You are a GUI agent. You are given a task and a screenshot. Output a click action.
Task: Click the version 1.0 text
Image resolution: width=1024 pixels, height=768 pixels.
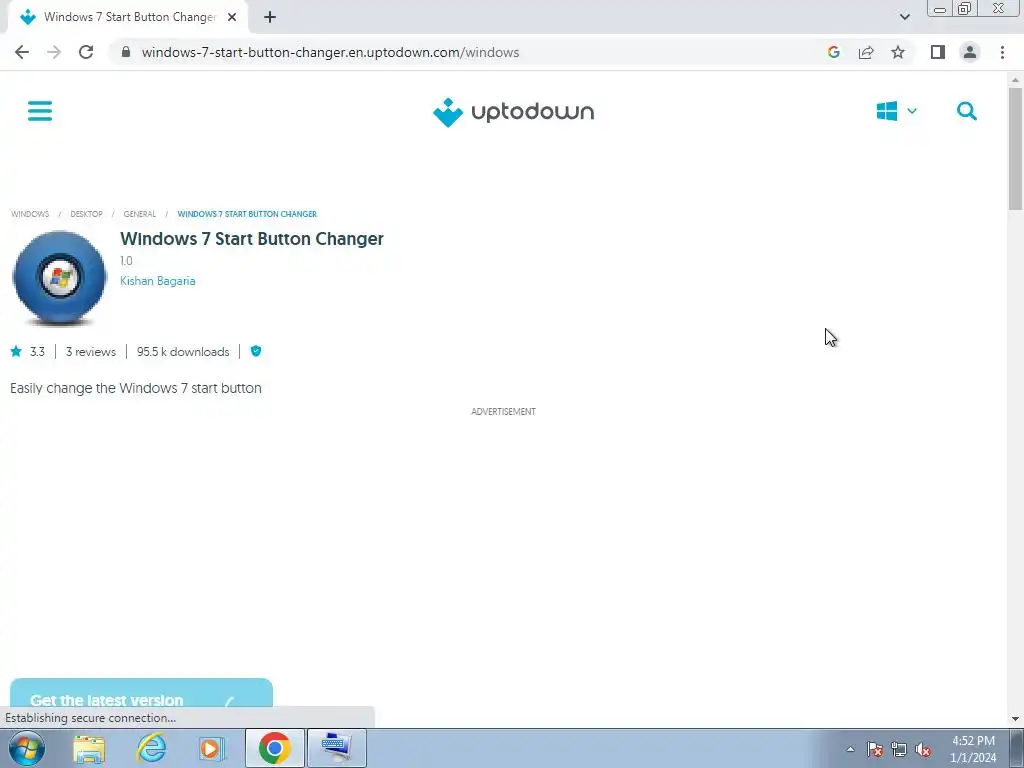[x=126, y=261]
